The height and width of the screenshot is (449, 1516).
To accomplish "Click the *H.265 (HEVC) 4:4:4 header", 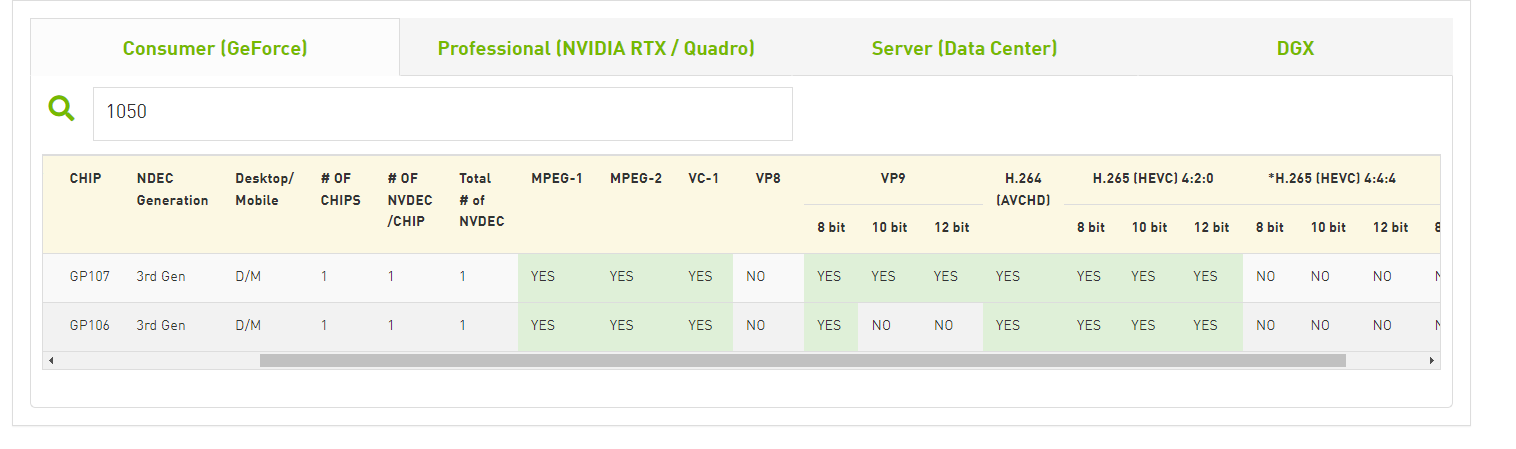I will coord(1331,179).
